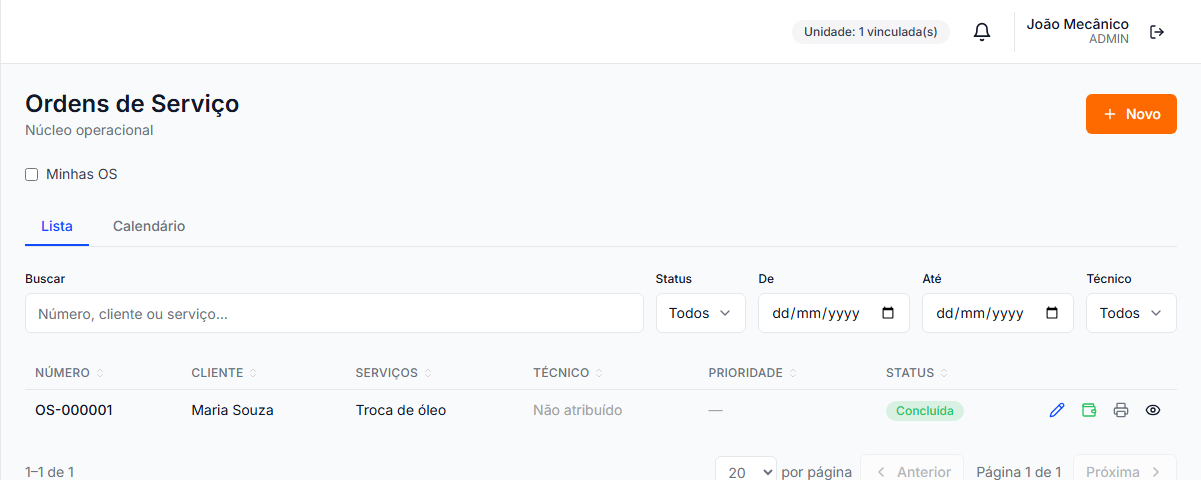The width and height of the screenshot is (1201, 480).
Task: Click the Ordens de Serviço heading
Action: [132, 103]
